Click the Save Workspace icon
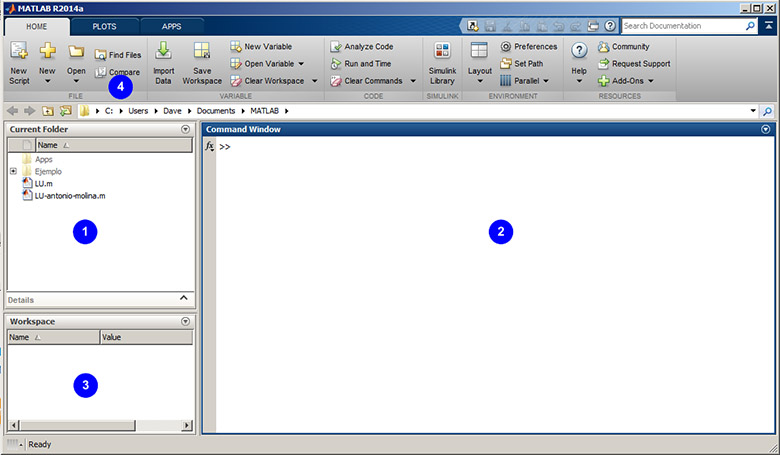 (202, 50)
